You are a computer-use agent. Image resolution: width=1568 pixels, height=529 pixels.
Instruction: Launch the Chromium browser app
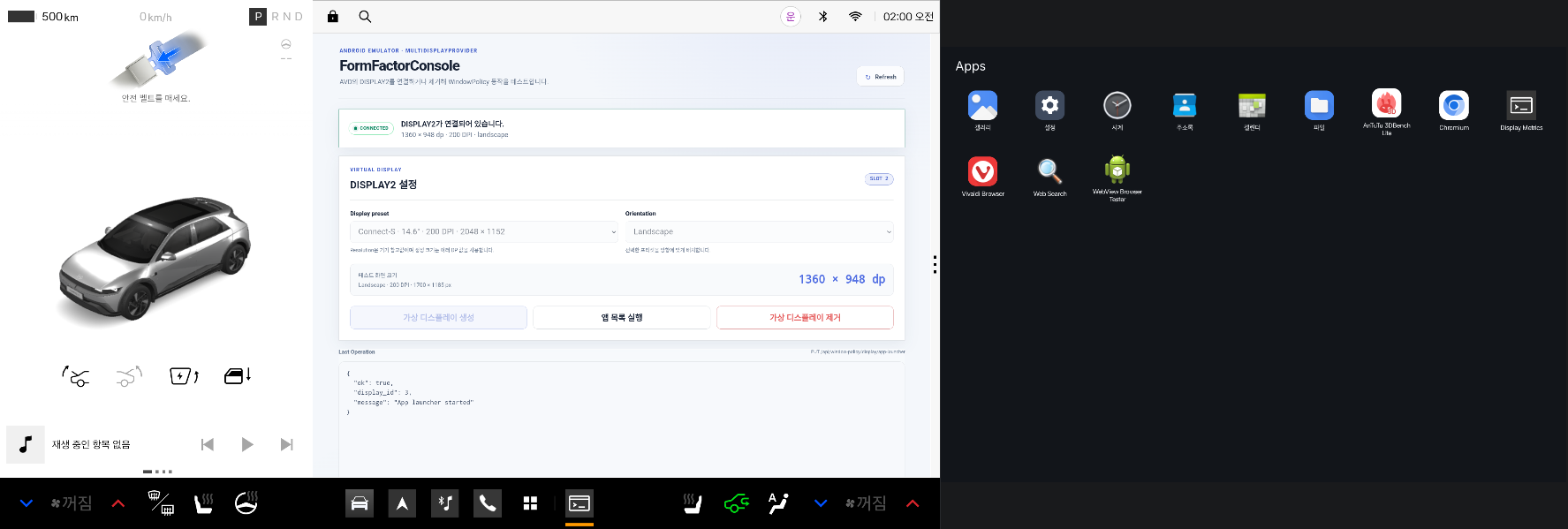[x=1454, y=106]
